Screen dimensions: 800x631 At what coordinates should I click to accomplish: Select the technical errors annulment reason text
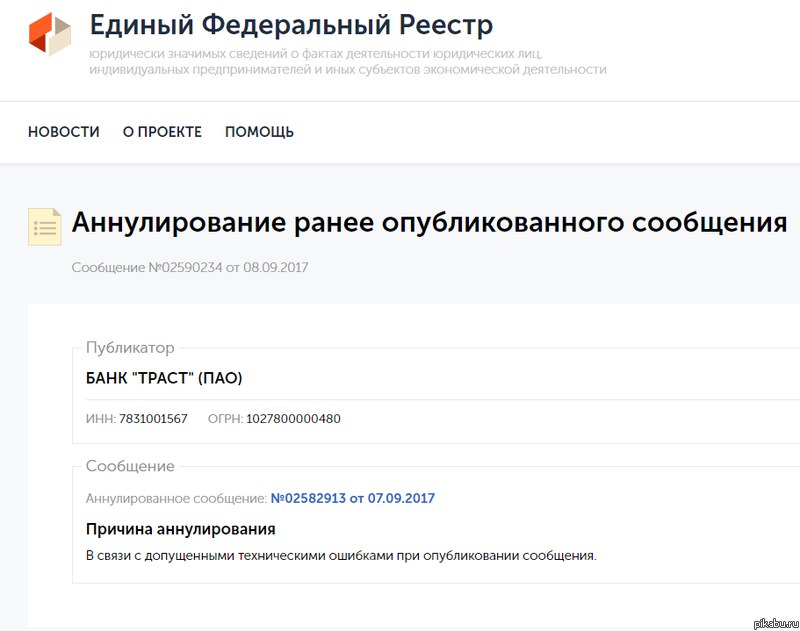click(x=341, y=556)
